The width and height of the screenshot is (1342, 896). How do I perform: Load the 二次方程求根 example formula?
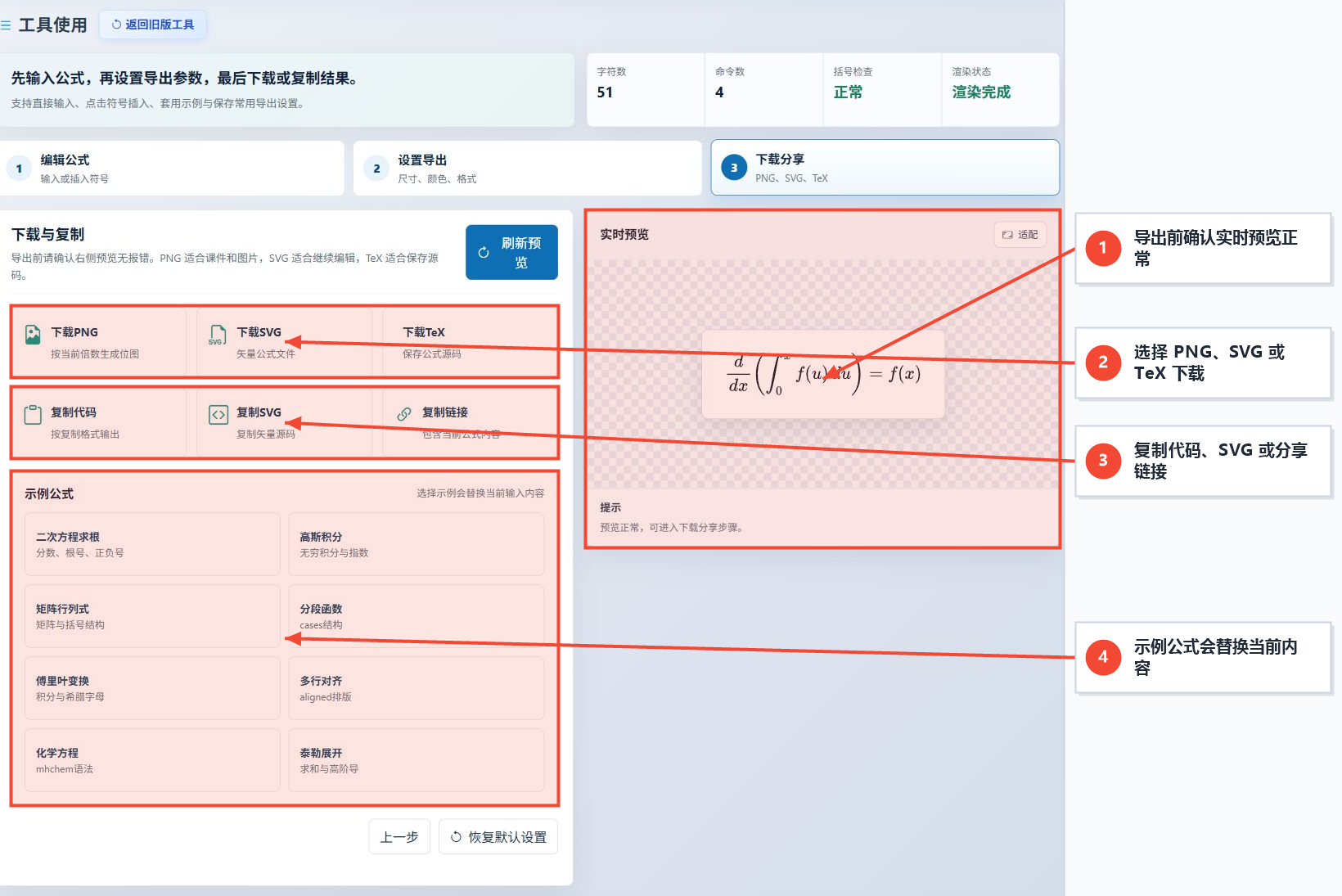152,544
